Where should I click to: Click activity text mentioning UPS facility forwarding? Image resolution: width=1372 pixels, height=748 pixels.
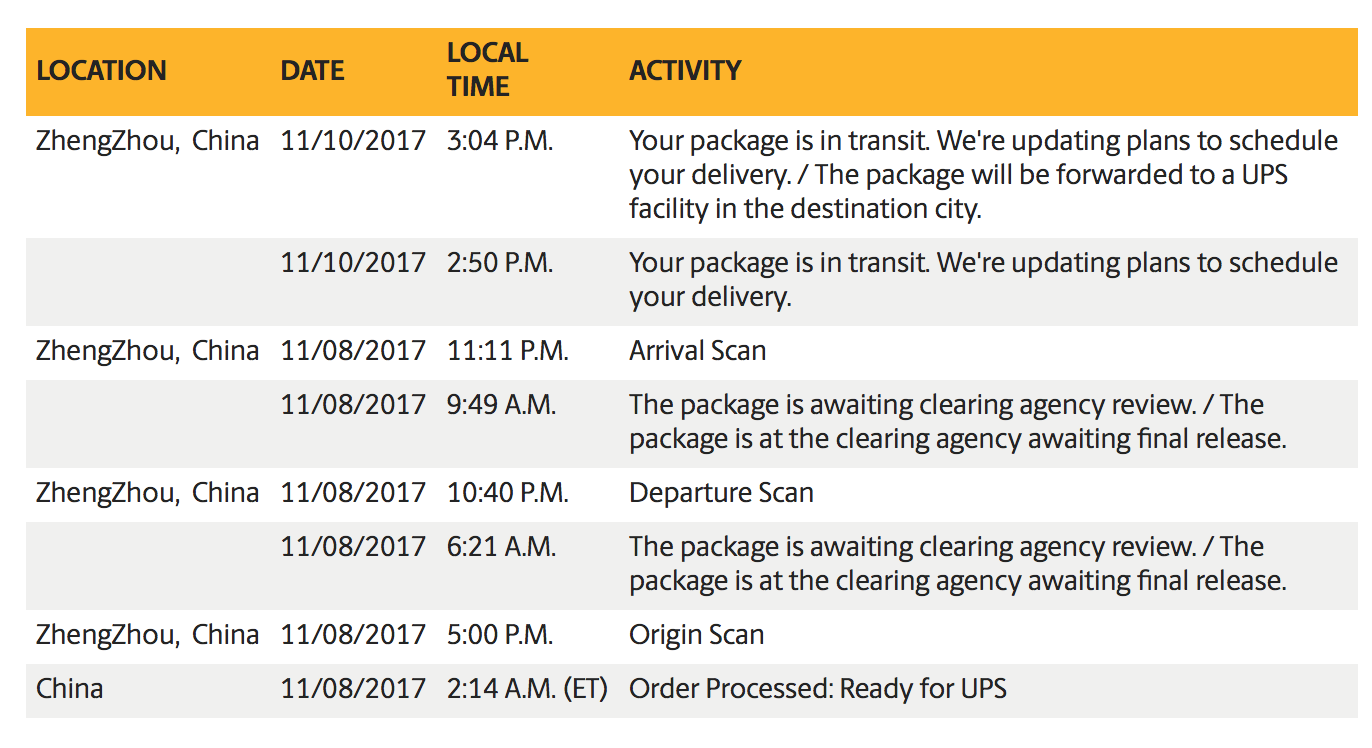click(x=958, y=175)
